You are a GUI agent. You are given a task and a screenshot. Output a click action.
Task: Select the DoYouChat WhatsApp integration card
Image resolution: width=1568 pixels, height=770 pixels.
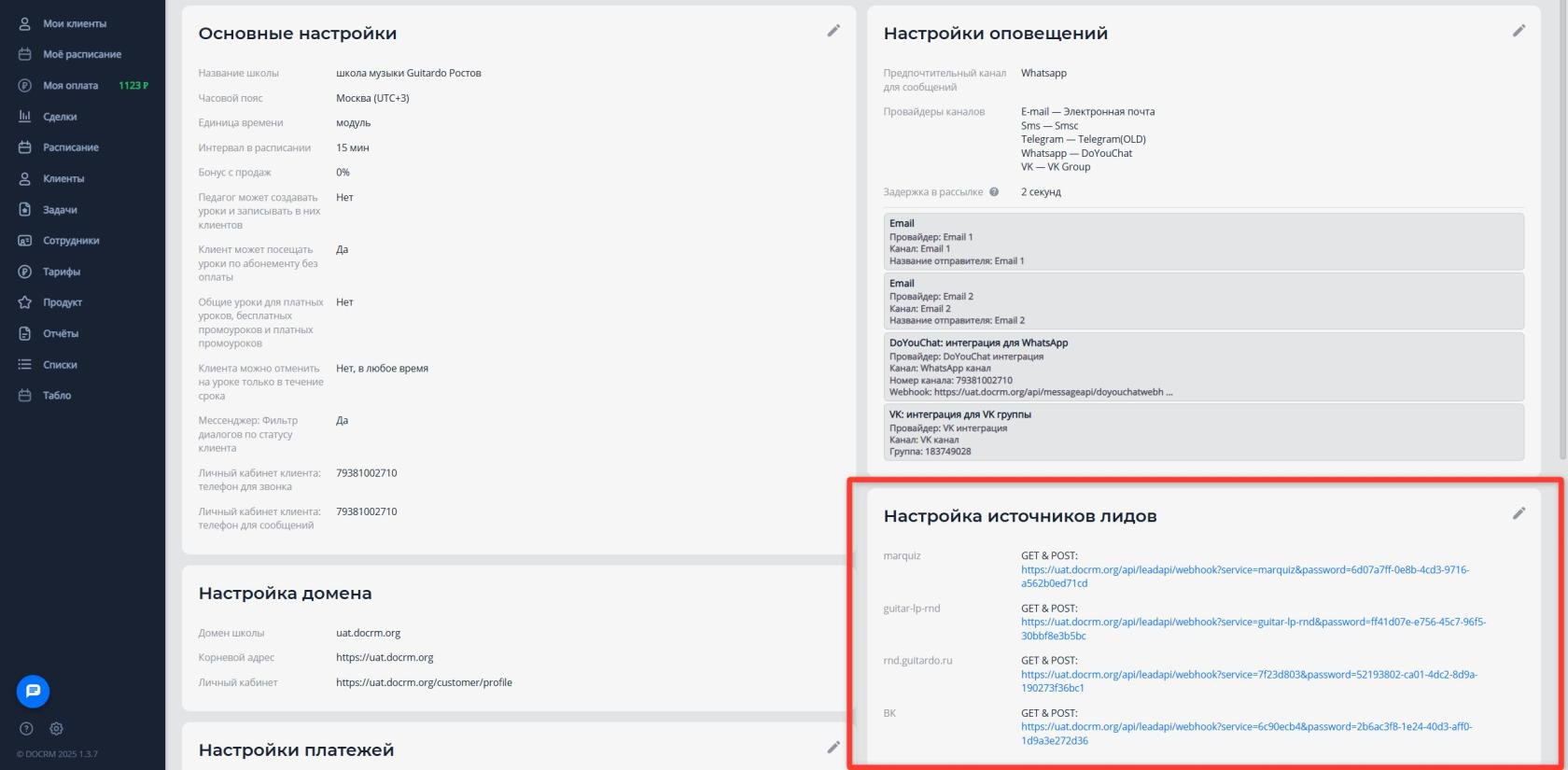(x=1203, y=367)
